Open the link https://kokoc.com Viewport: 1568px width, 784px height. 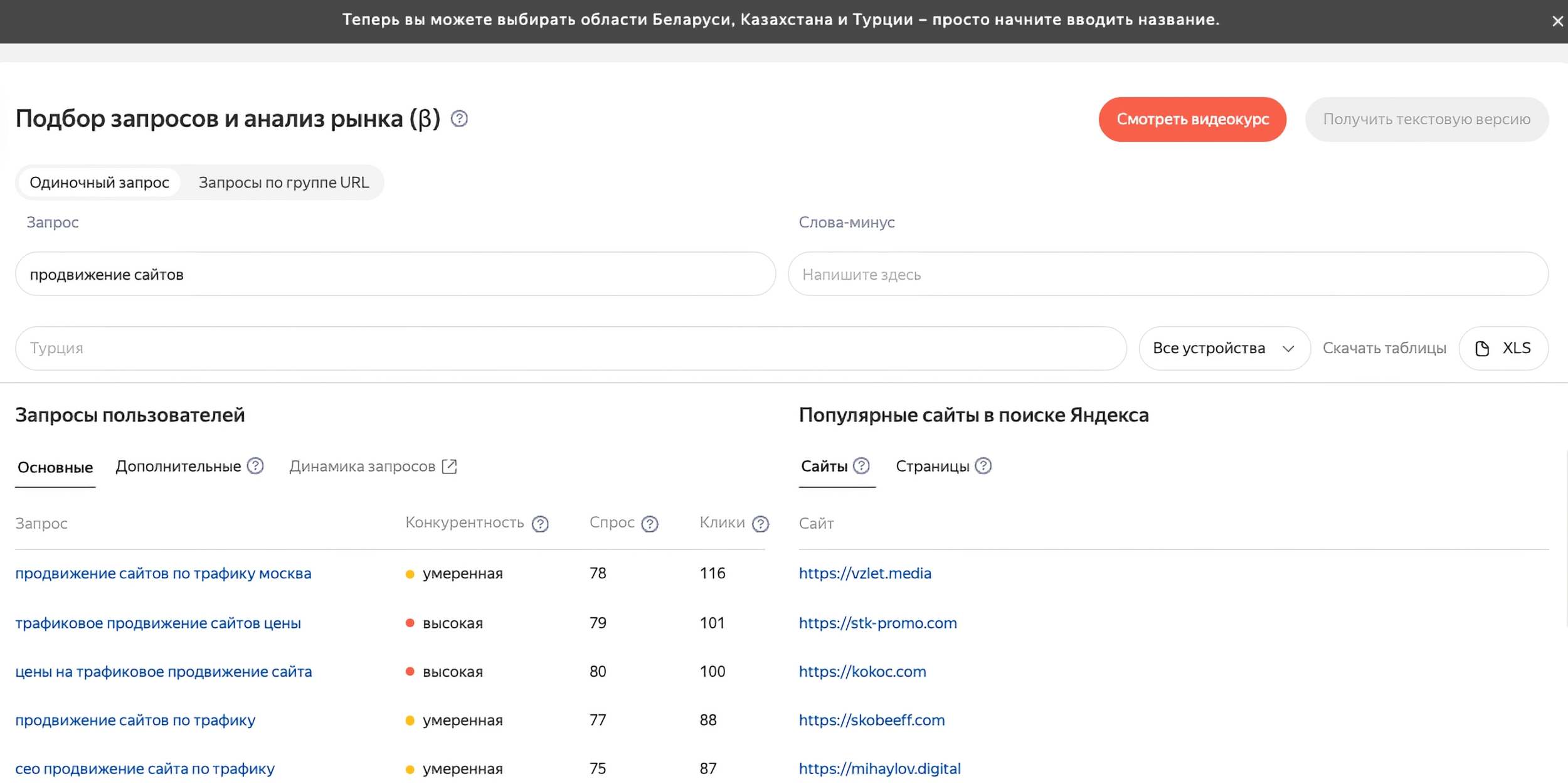(862, 671)
